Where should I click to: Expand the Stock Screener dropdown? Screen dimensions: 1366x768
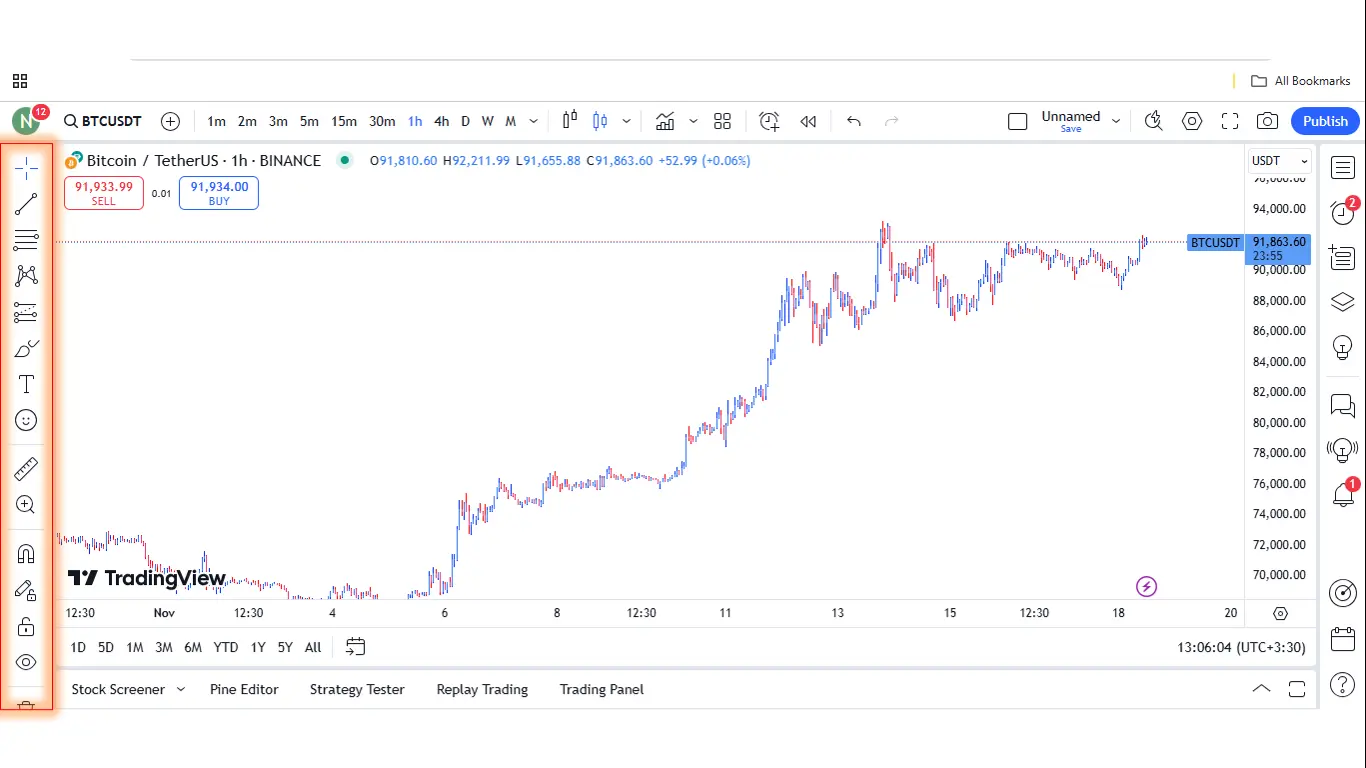coord(181,689)
